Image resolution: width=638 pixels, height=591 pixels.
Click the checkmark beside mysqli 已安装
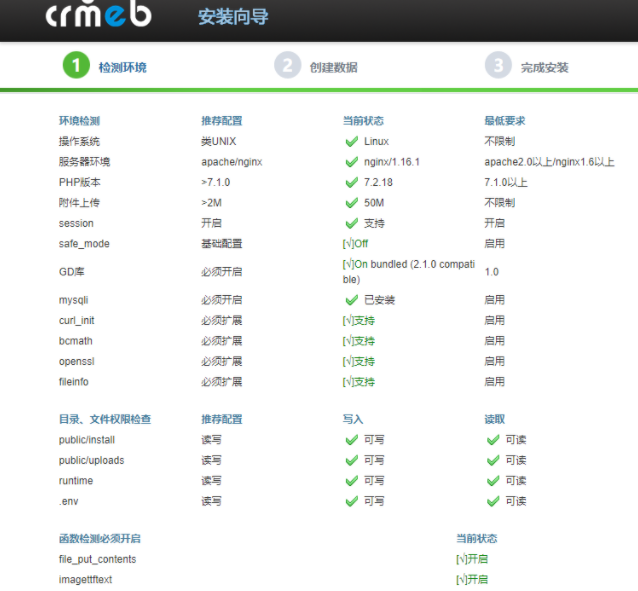[x=351, y=300]
